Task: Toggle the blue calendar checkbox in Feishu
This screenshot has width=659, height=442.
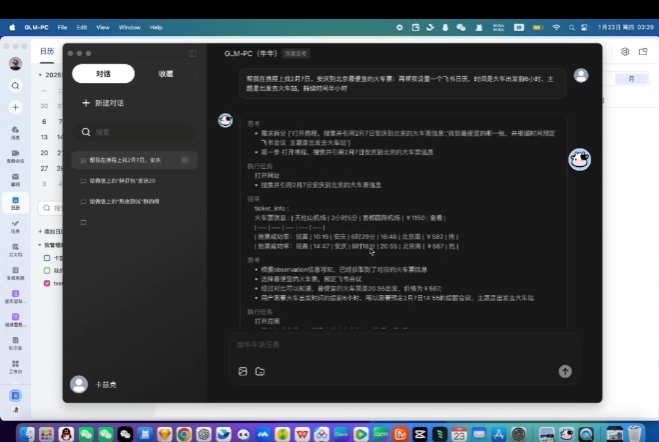Action: (x=47, y=258)
